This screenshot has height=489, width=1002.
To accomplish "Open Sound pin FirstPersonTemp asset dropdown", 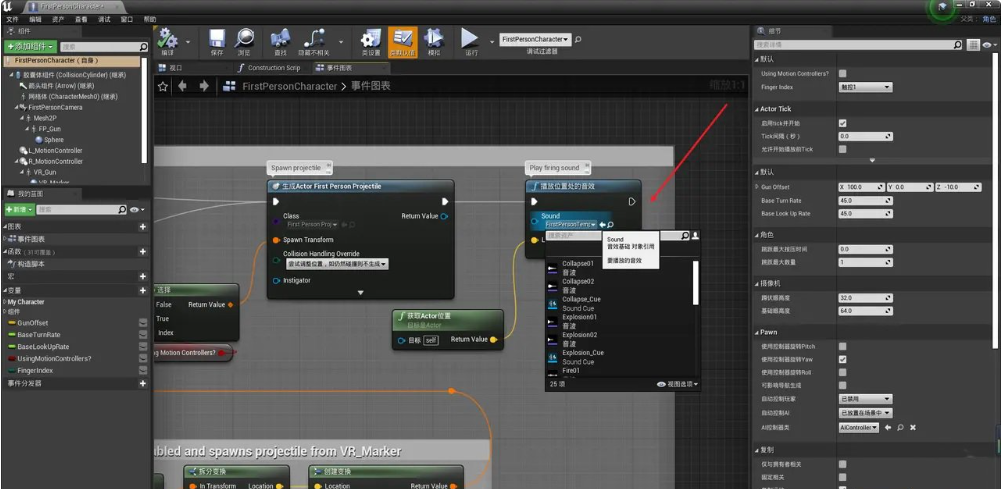I will 571,225.
